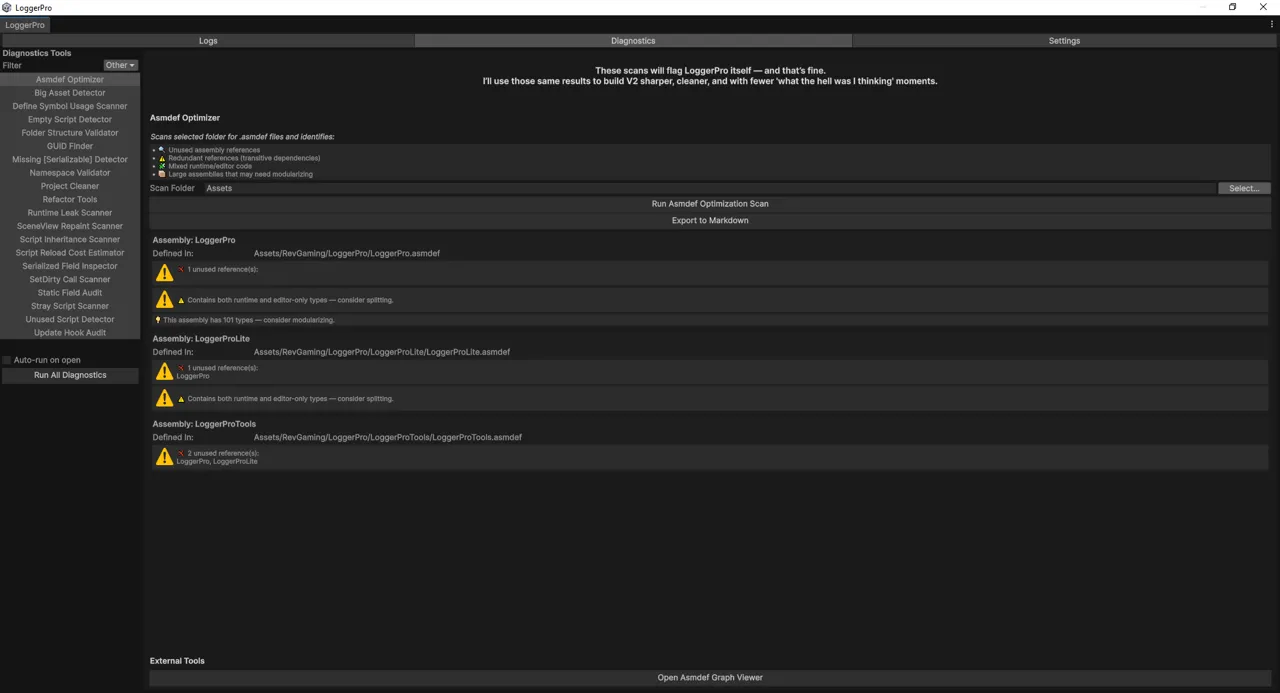Open the GUID Finder tool
Screen dimensions: 1280x693
pos(70,146)
